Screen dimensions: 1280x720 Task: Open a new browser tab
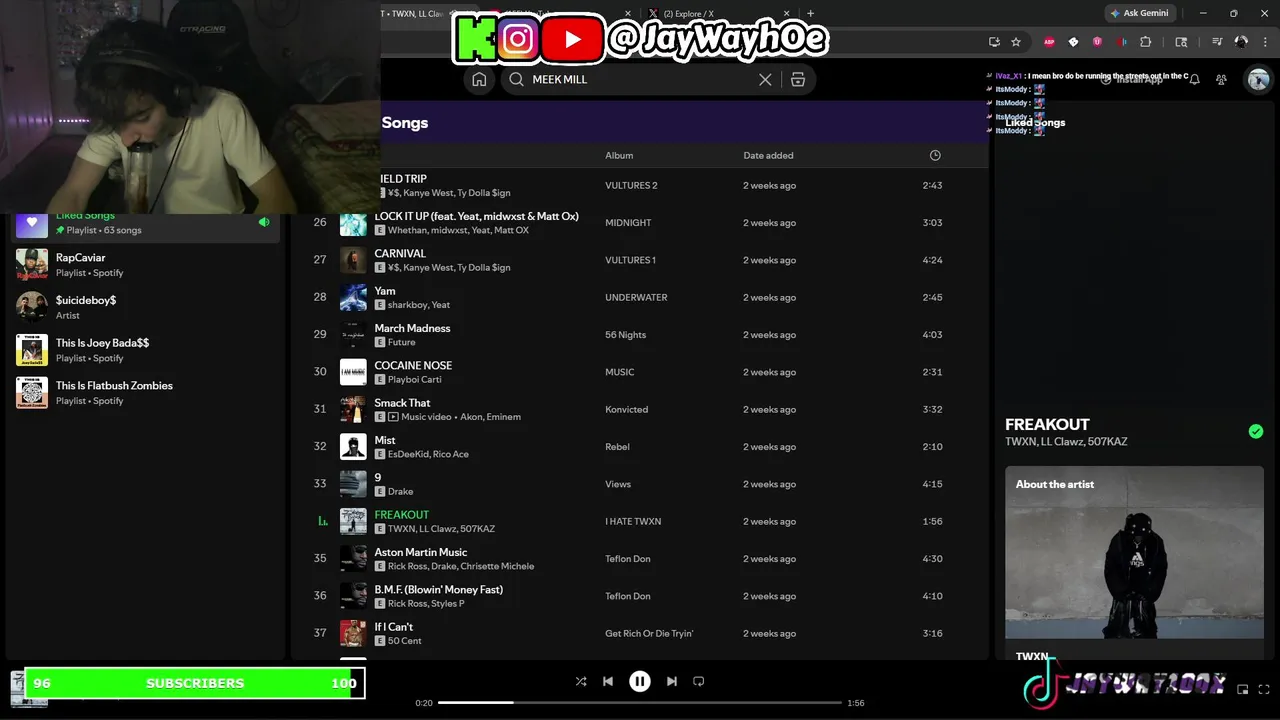point(810,14)
